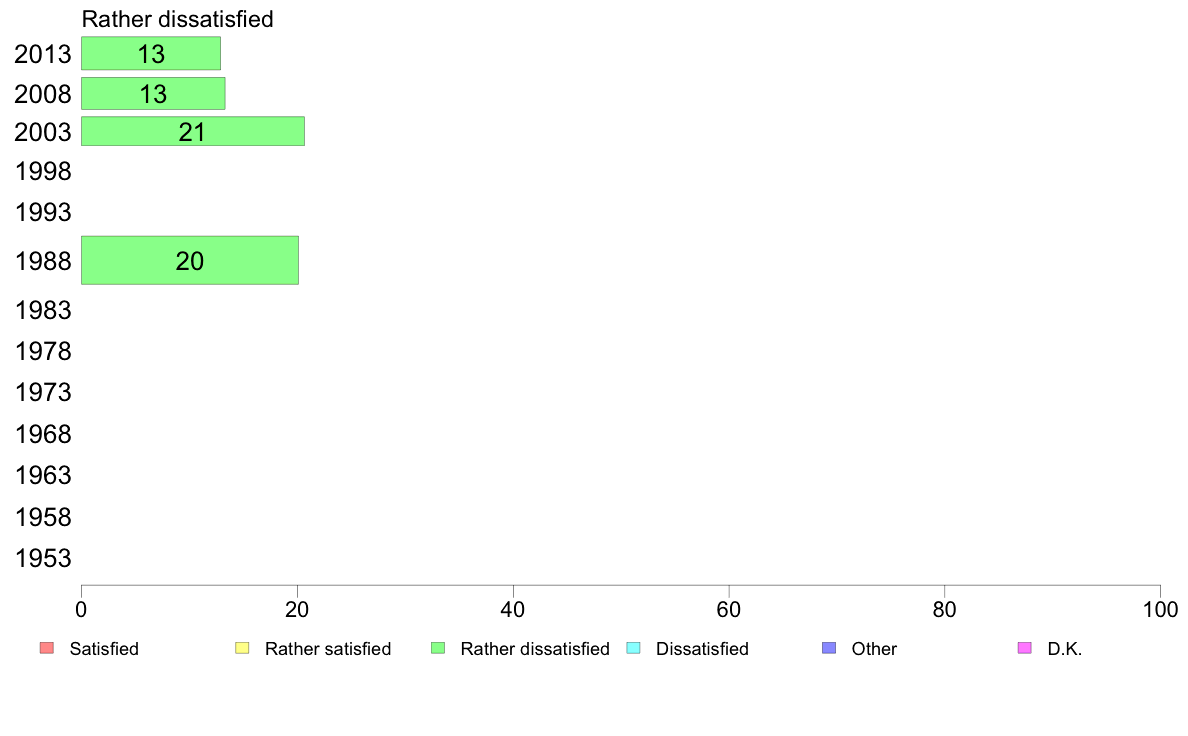Click the blue Other legend swatch
The image size is (1188, 736).
pos(828,648)
